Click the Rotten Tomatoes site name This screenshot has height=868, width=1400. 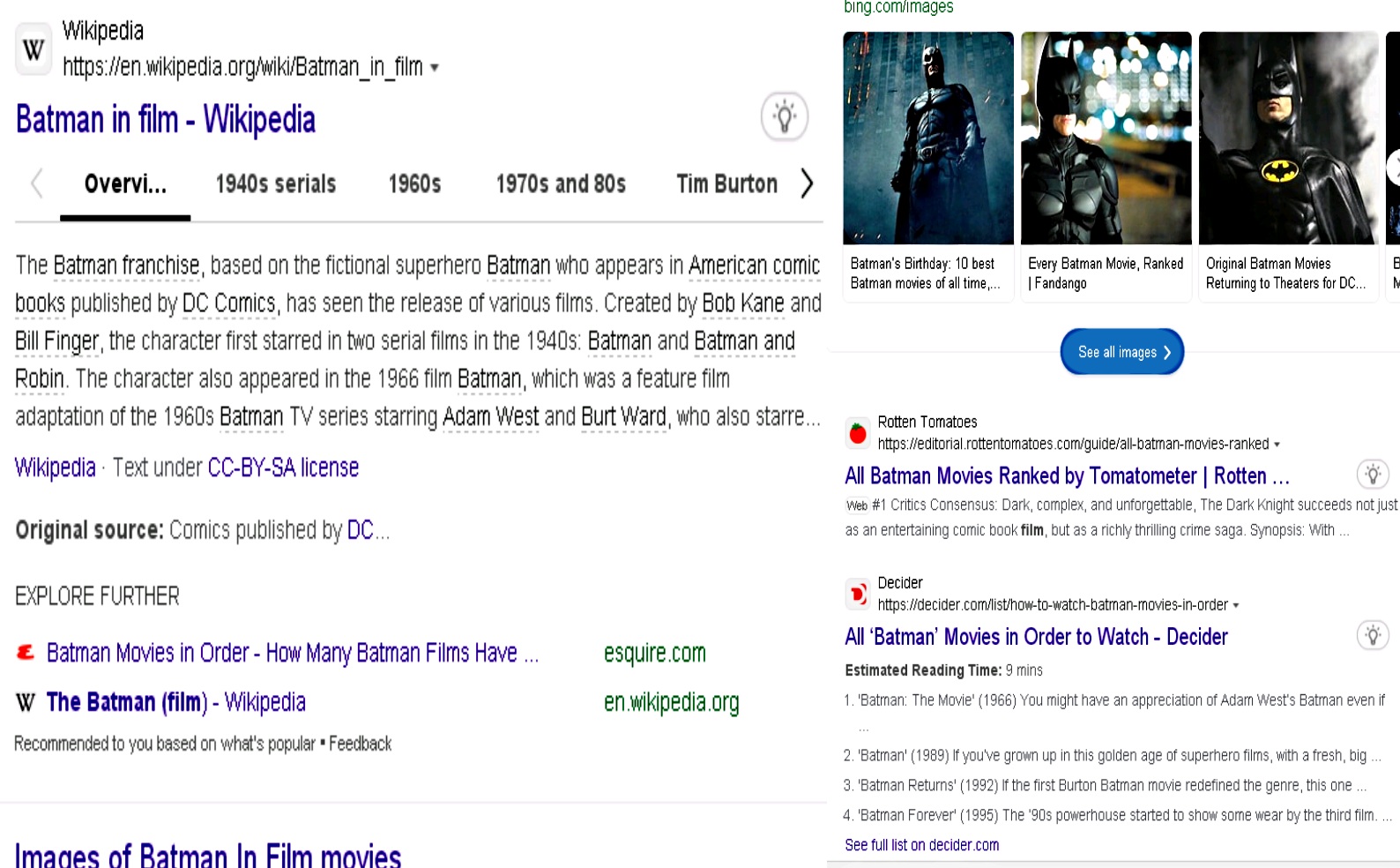click(927, 423)
